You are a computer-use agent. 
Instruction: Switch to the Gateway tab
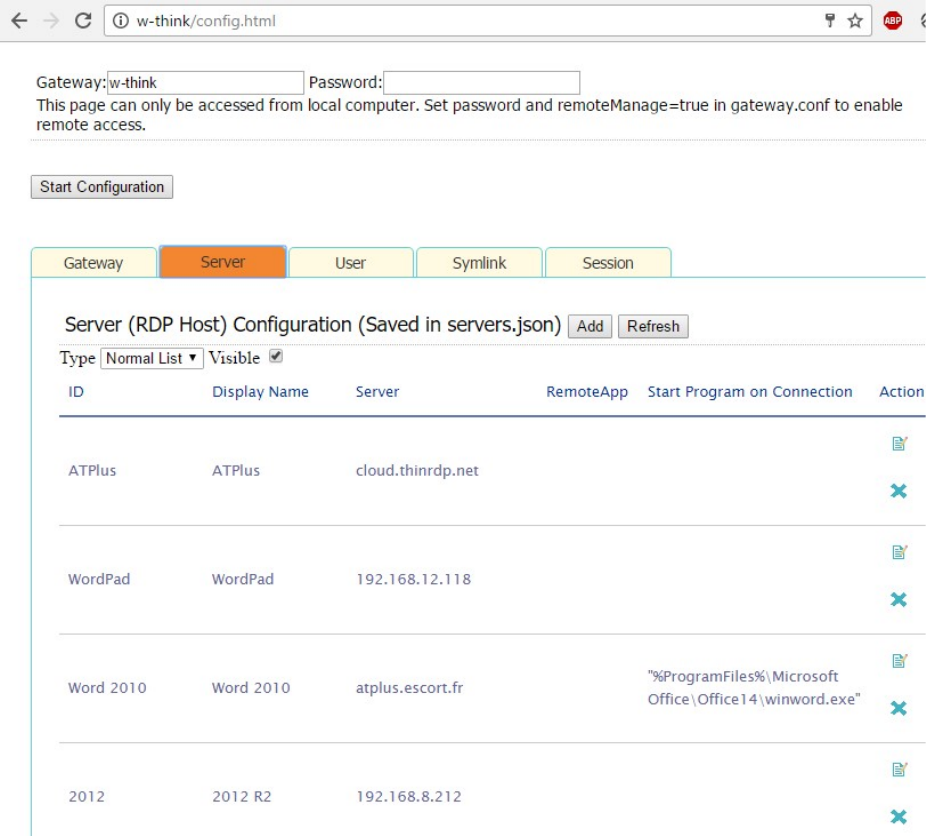point(93,263)
